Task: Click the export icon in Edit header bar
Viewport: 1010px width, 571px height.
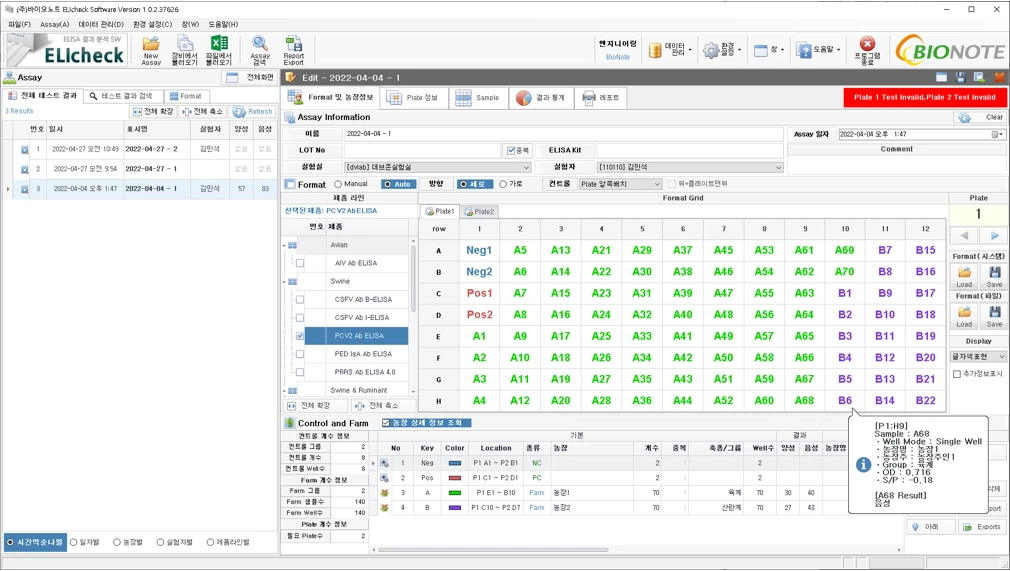Action: pyautogui.click(x=979, y=77)
